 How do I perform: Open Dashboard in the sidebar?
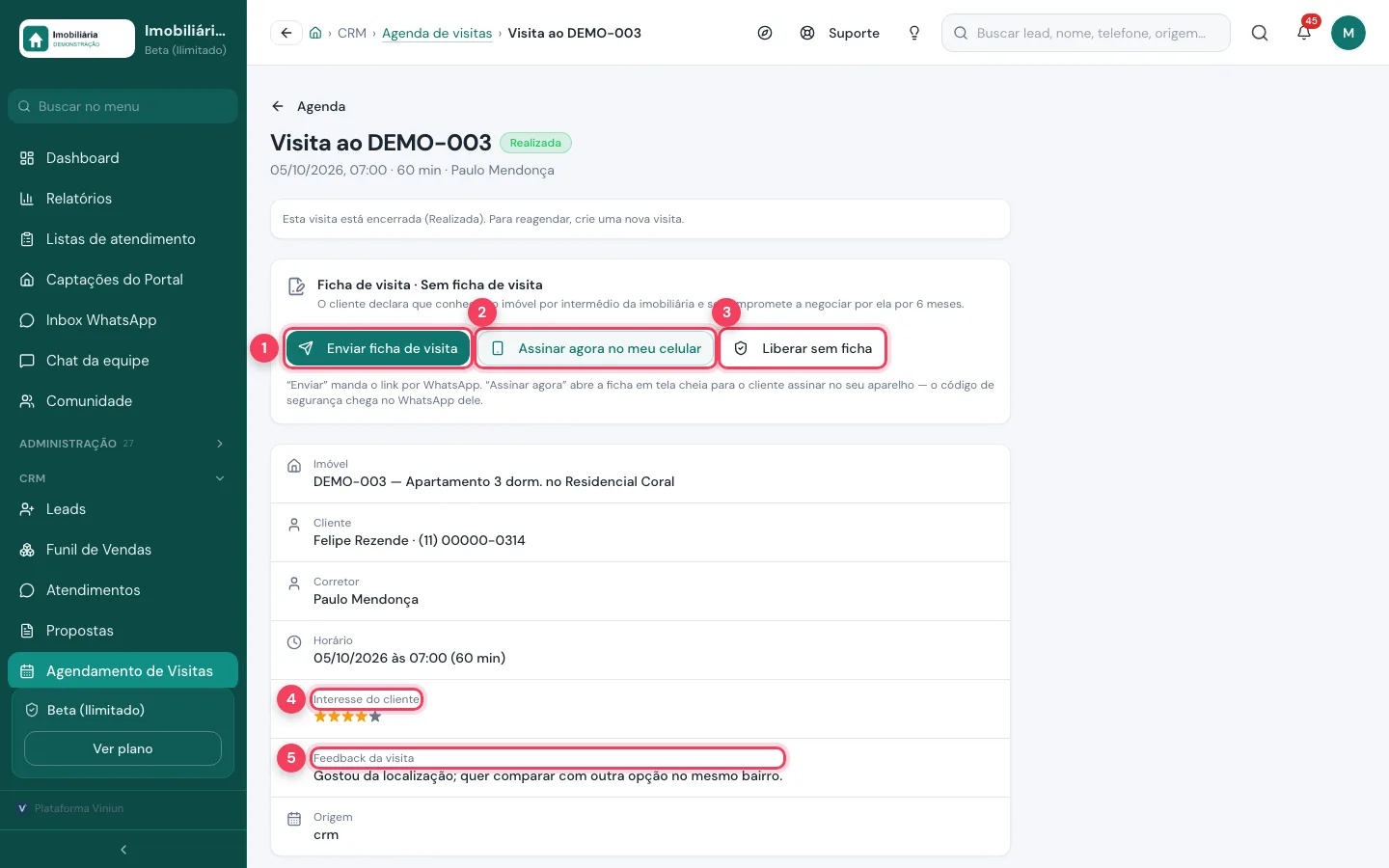(x=123, y=158)
